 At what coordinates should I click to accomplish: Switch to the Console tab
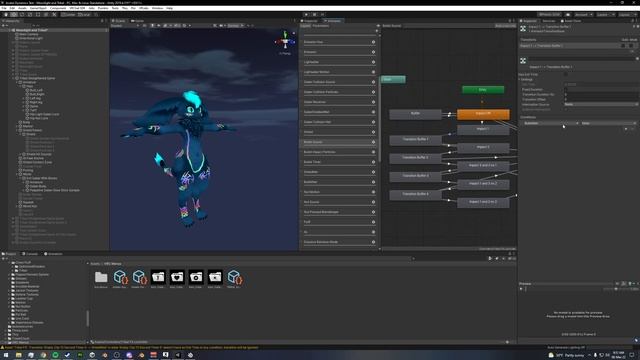[31, 254]
